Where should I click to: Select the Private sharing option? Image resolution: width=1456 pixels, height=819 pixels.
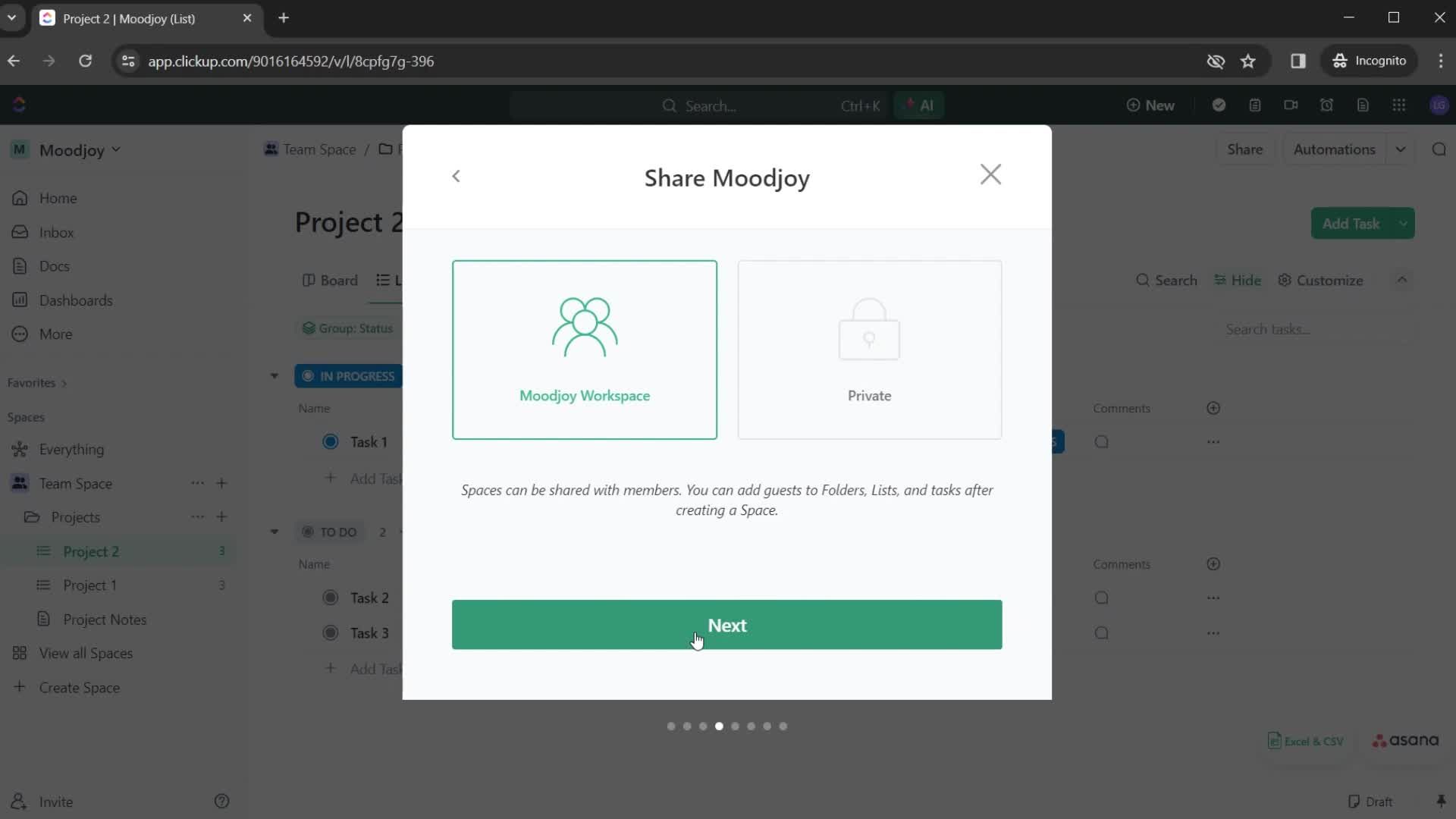869,349
